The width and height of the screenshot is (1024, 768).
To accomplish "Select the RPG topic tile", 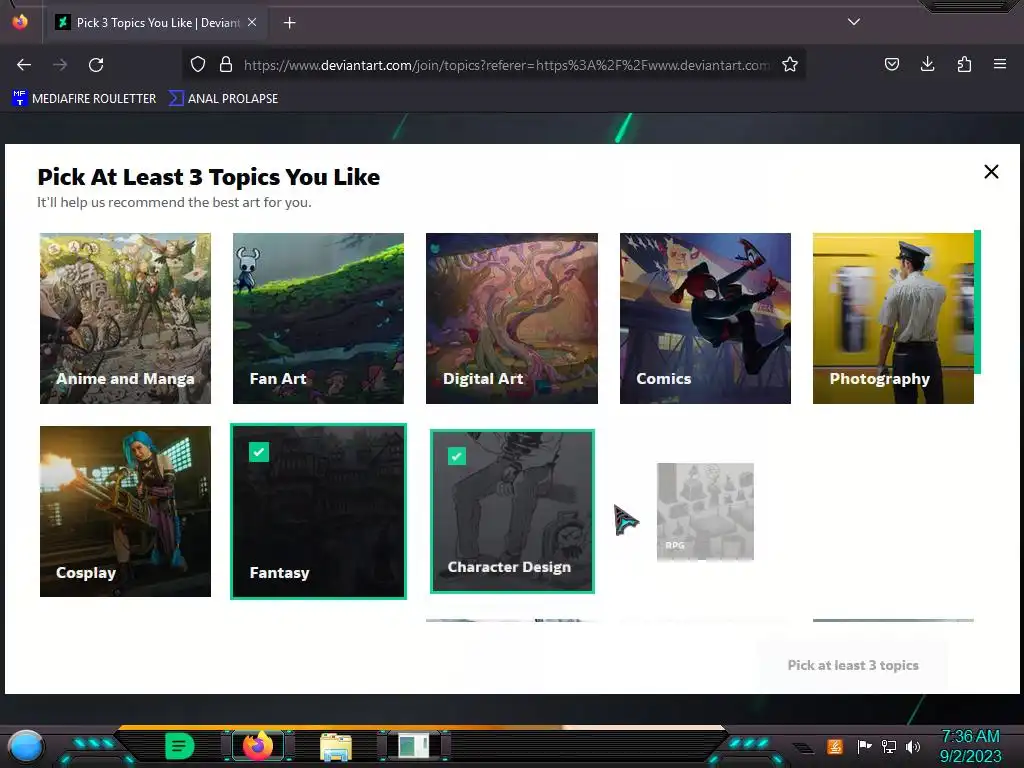I will (x=705, y=511).
